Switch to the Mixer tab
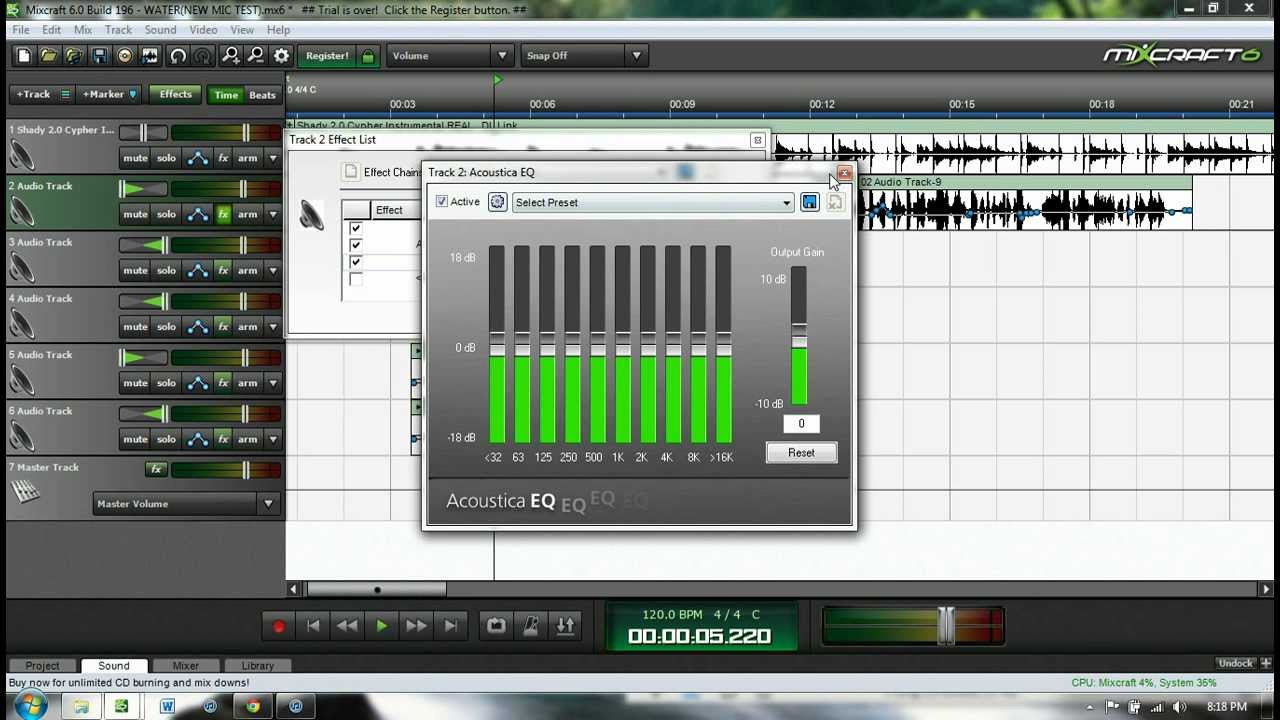Image resolution: width=1280 pixels, height=720 pixels. pyautogui.click(x=185, y=666)
